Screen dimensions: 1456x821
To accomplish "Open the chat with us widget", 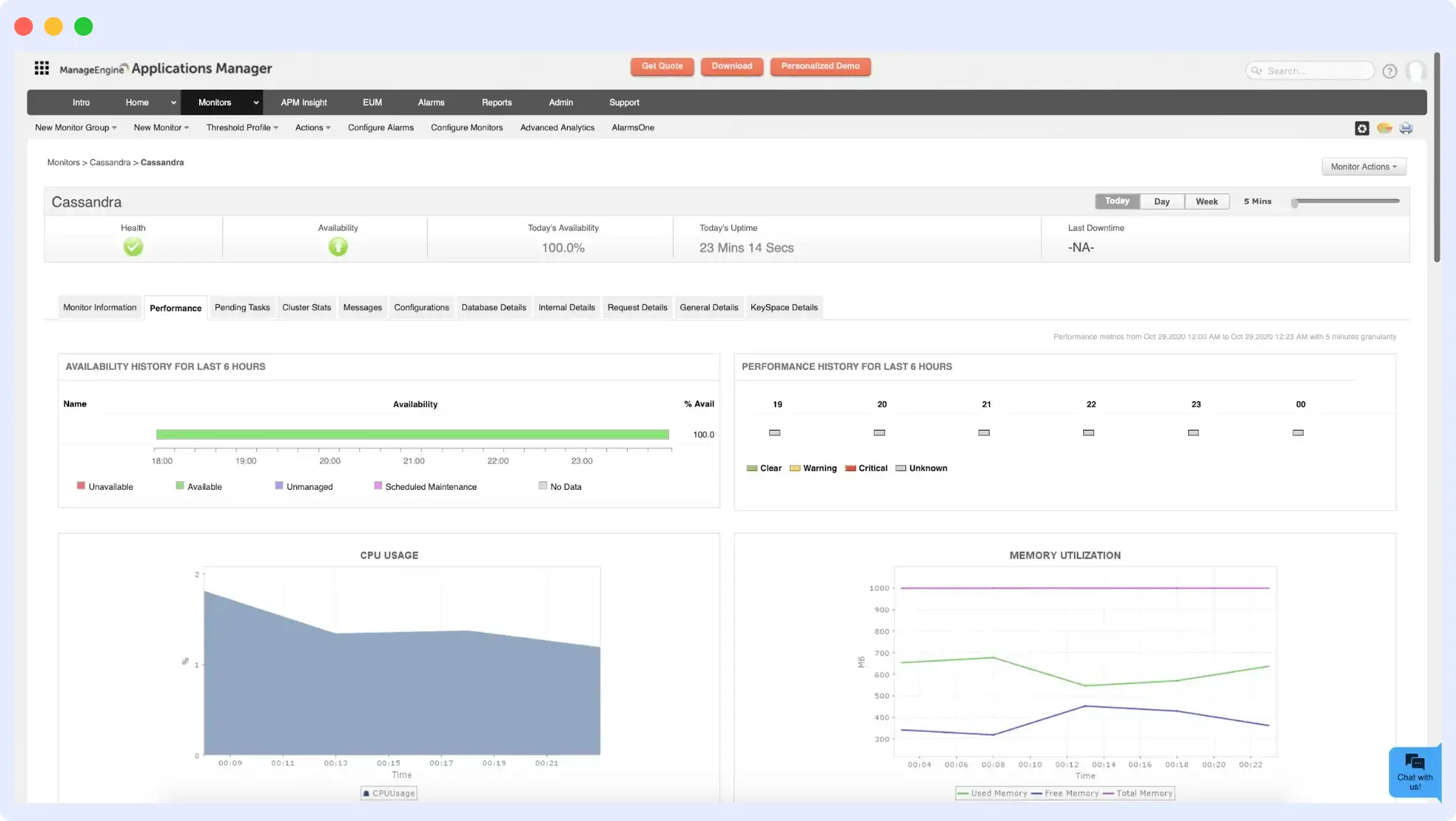I will coord(1415,772).
